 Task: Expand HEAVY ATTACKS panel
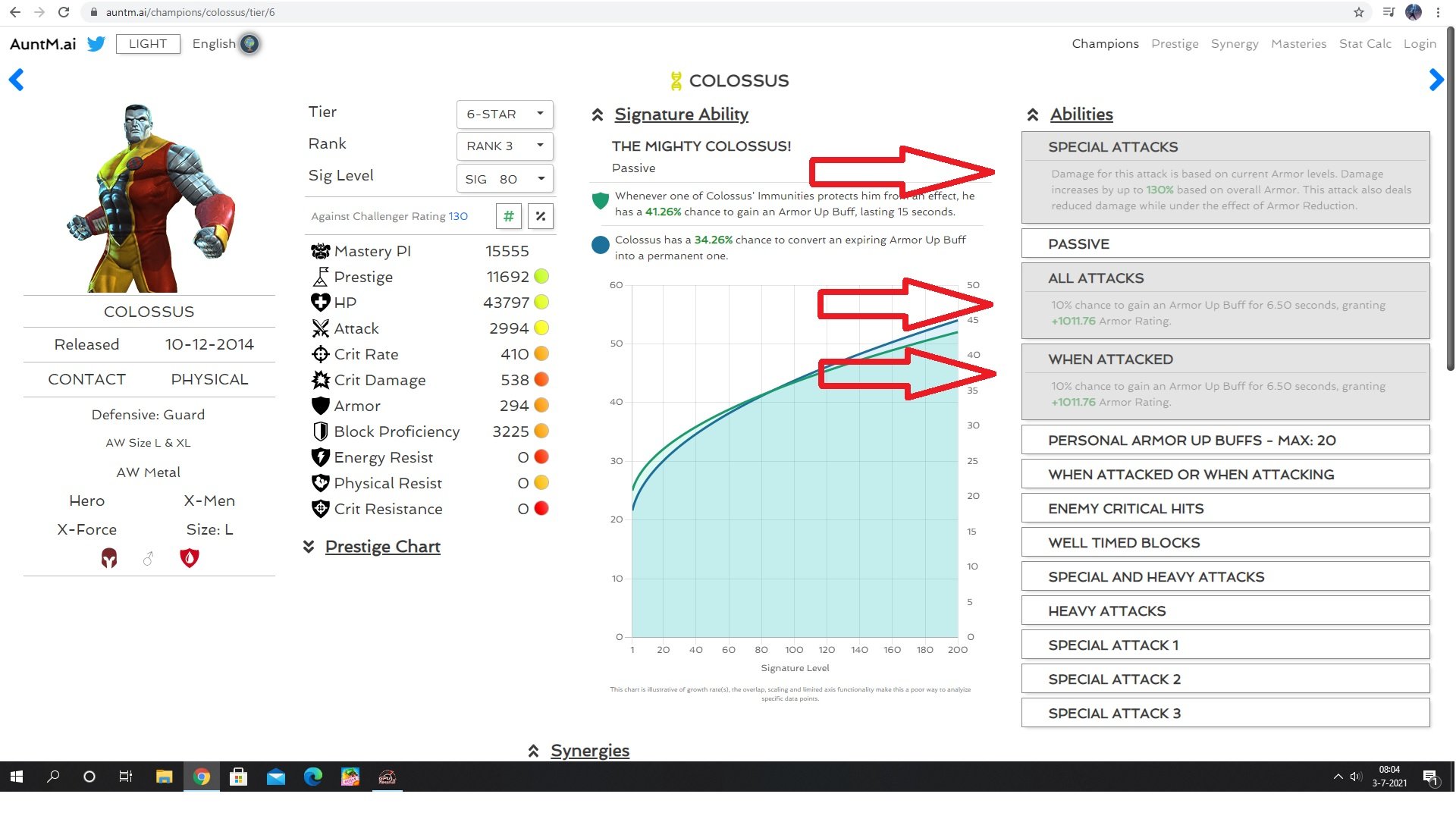click(x=1225, y=611)
